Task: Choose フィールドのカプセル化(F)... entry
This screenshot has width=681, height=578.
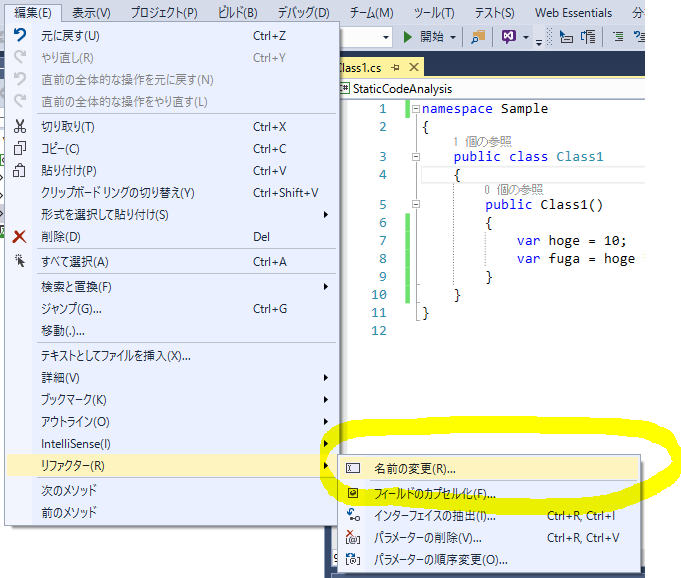Action: tap(489, 493)
